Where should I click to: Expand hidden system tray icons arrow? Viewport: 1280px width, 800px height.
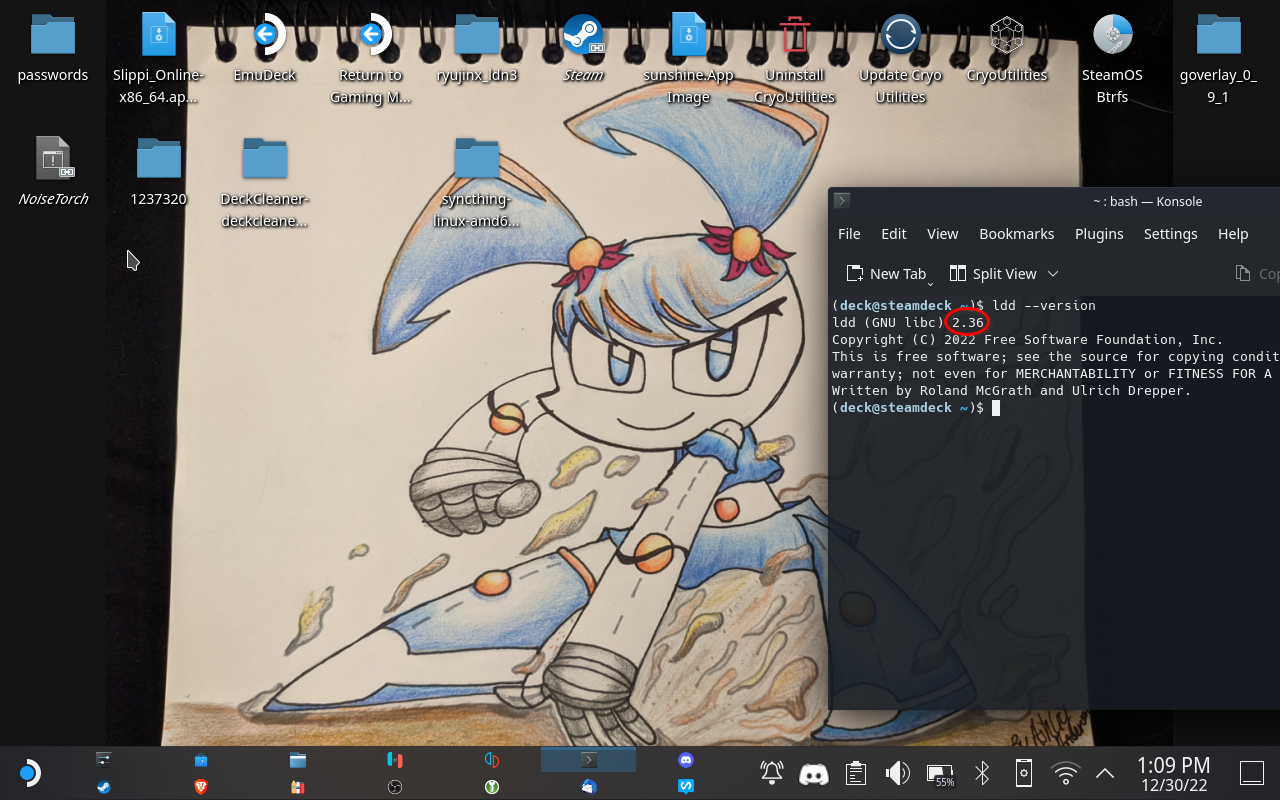click(x=1105, y=773)
